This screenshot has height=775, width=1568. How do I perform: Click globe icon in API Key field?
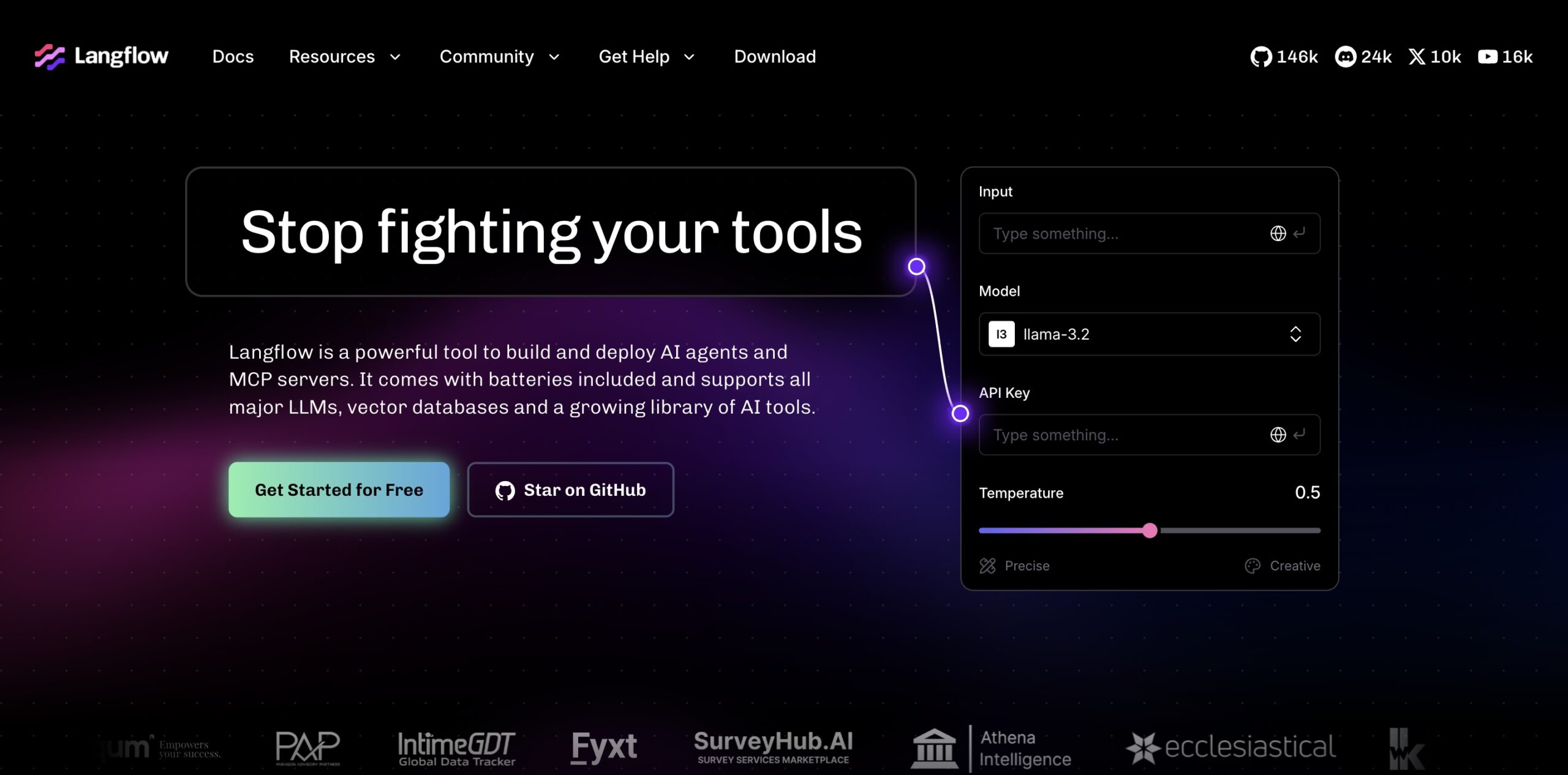point(1278,435)
